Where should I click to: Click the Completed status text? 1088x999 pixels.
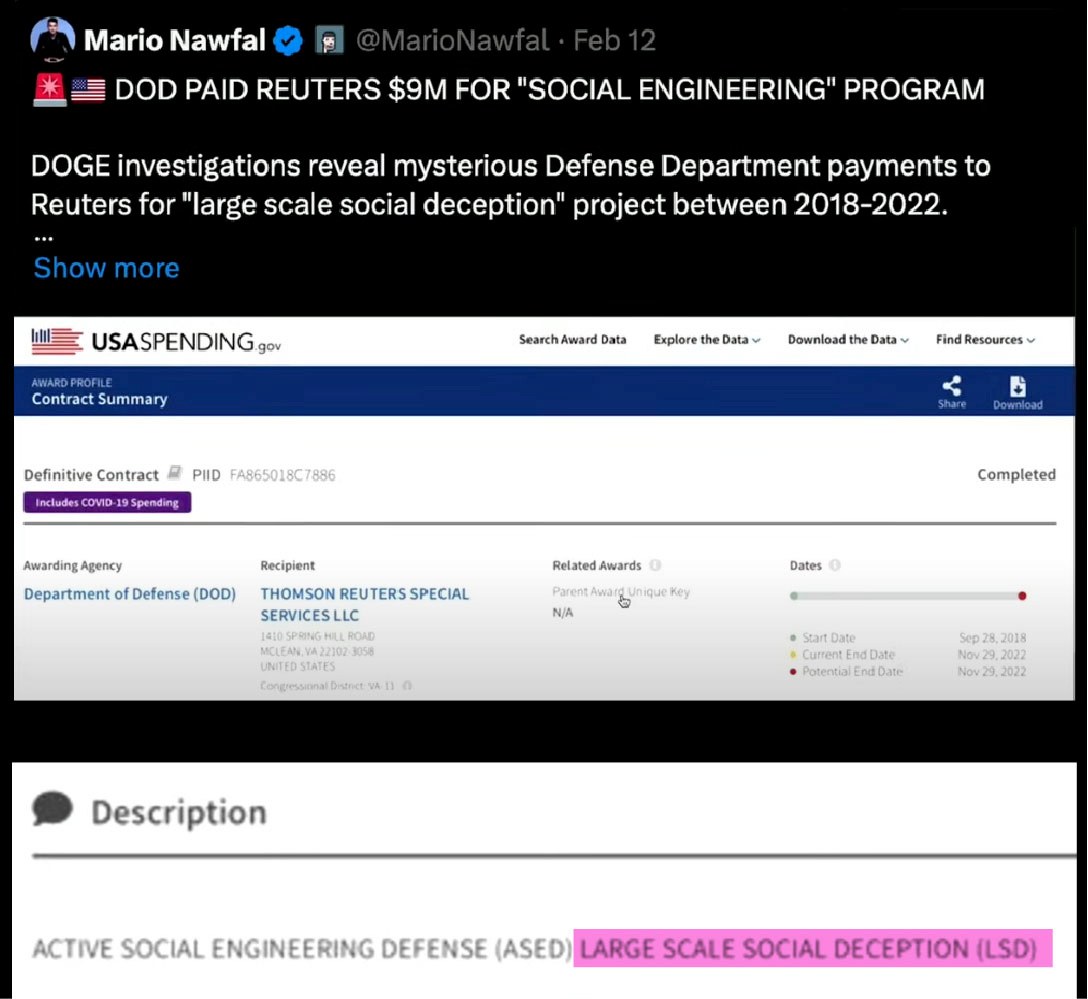point(1017,475)
